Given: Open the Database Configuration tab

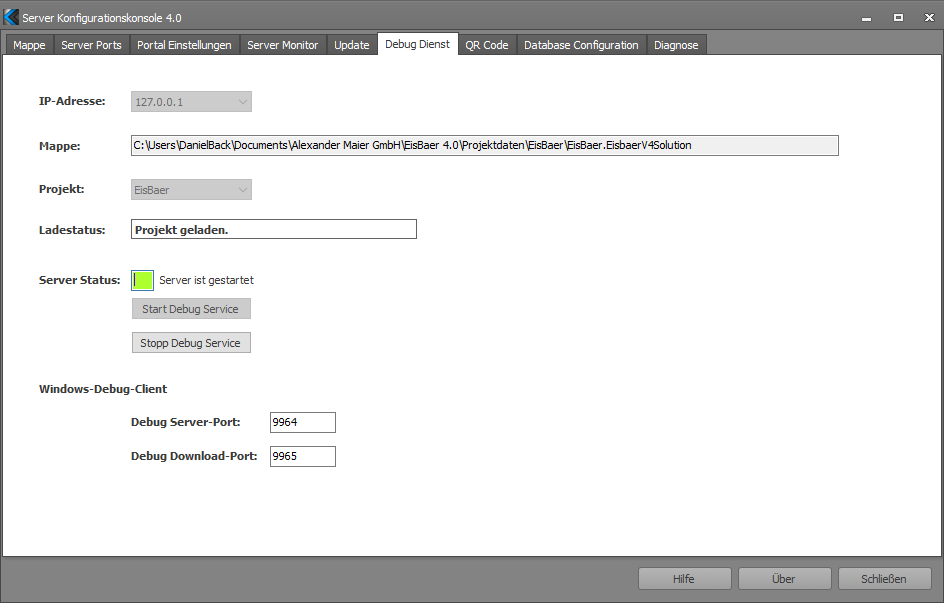Looking at the screenshot, I should coord(581,45).
